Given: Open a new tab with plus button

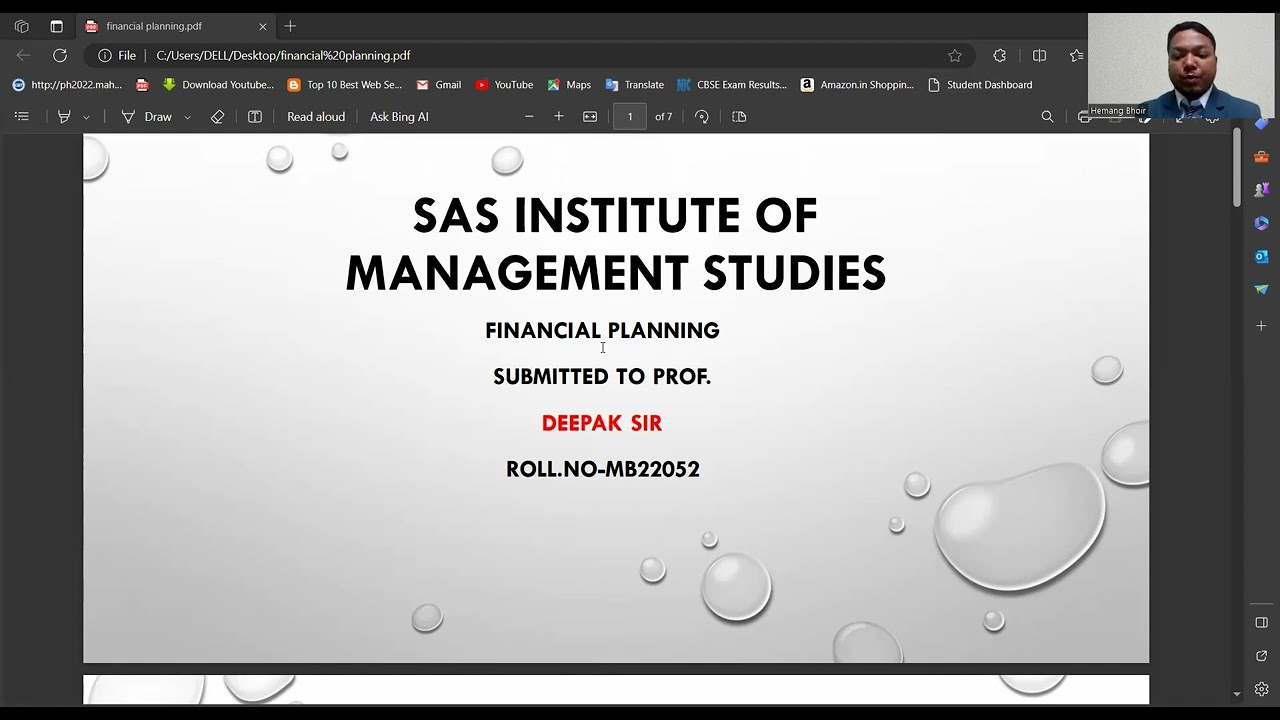Looking at the screenshot, I should click(290, 26).
